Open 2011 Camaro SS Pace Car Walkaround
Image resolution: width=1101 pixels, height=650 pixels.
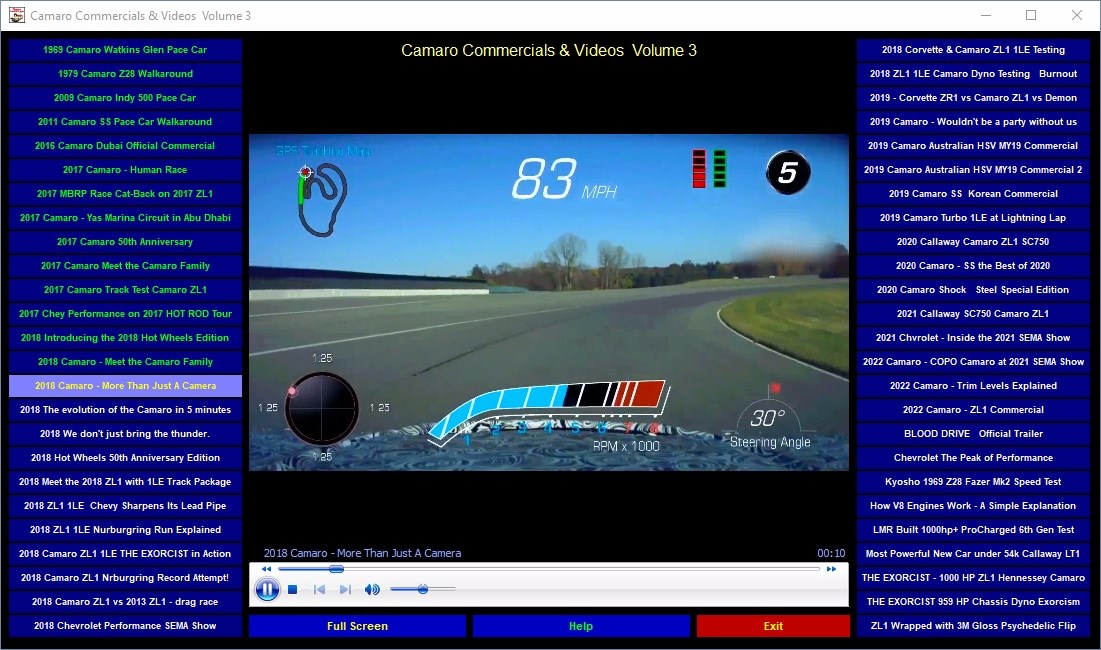[125, 121]
